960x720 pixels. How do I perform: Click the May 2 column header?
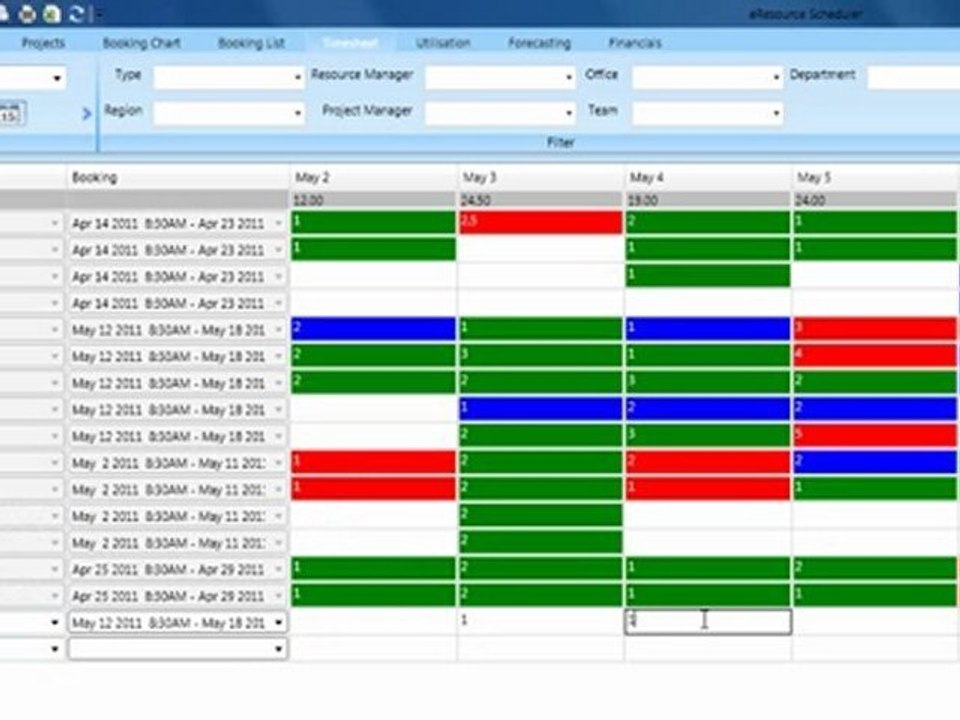click(373, 178)
